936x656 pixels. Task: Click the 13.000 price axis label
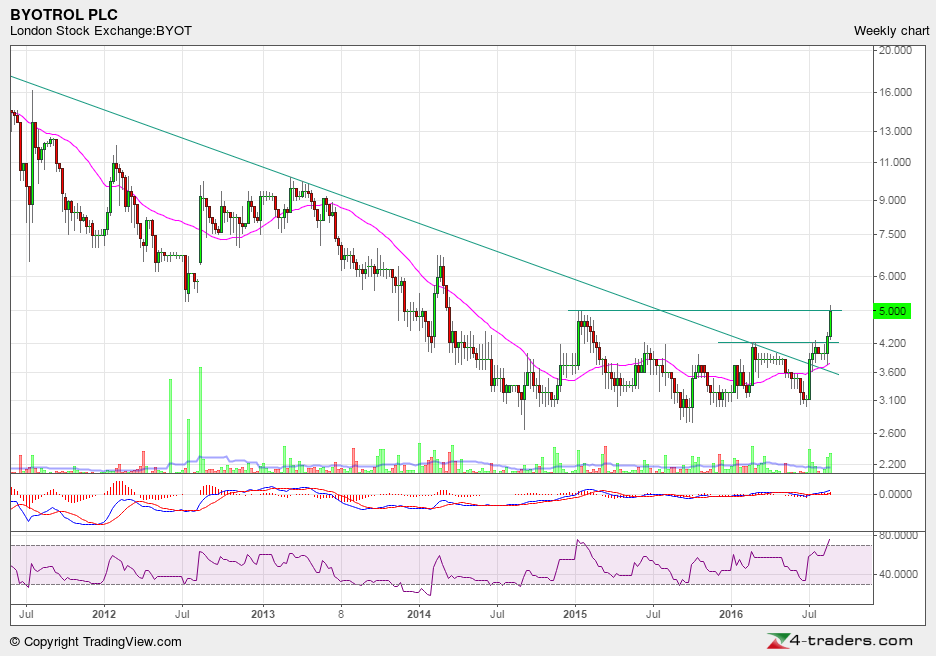[x=895, y=131]
